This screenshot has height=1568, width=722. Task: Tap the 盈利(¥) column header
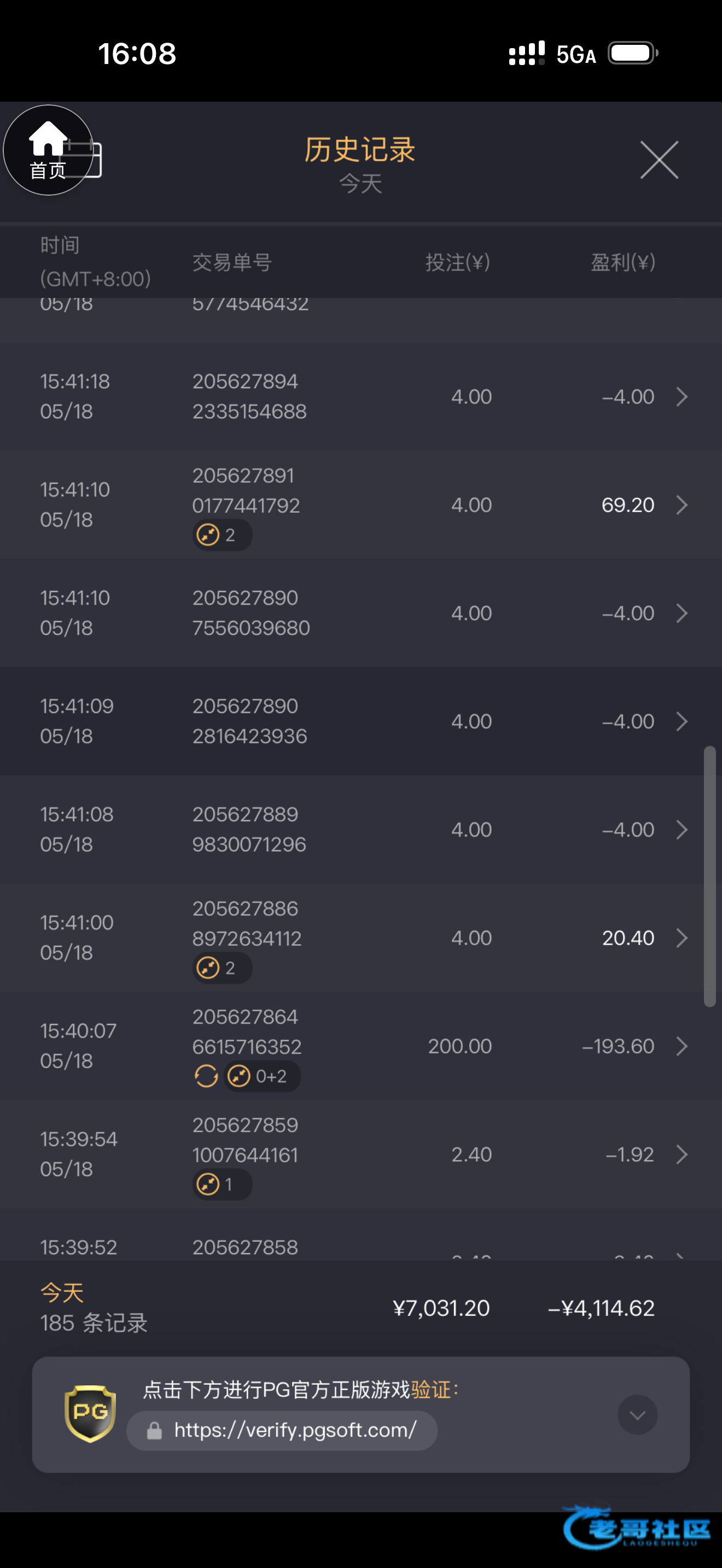tap(623, 262)
